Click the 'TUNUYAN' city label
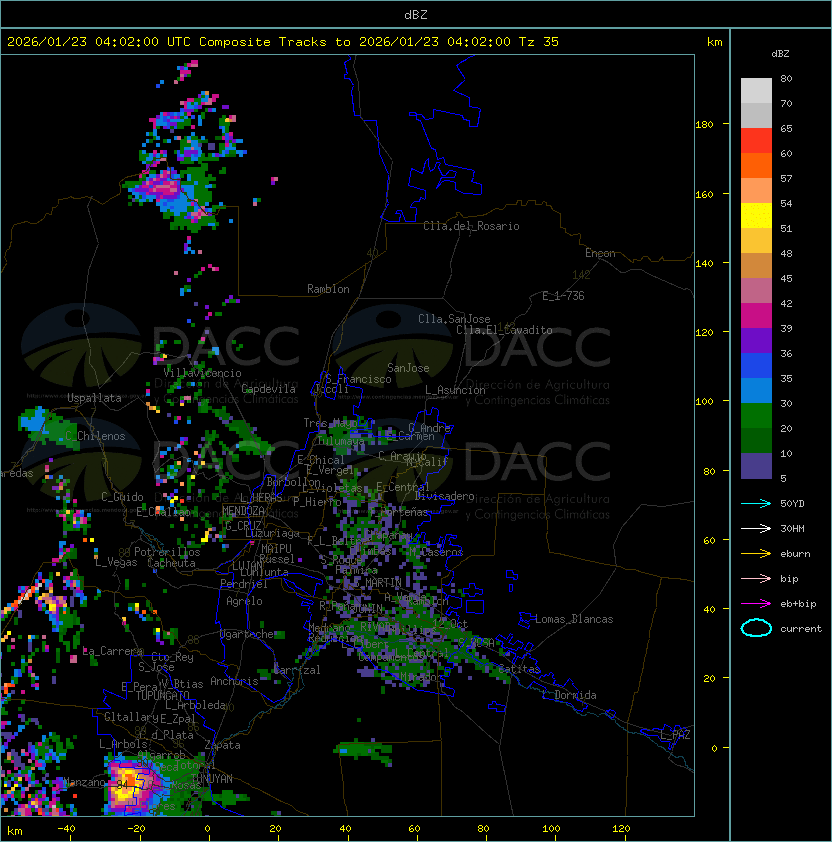832x842 pixels. tap(212, 779)
